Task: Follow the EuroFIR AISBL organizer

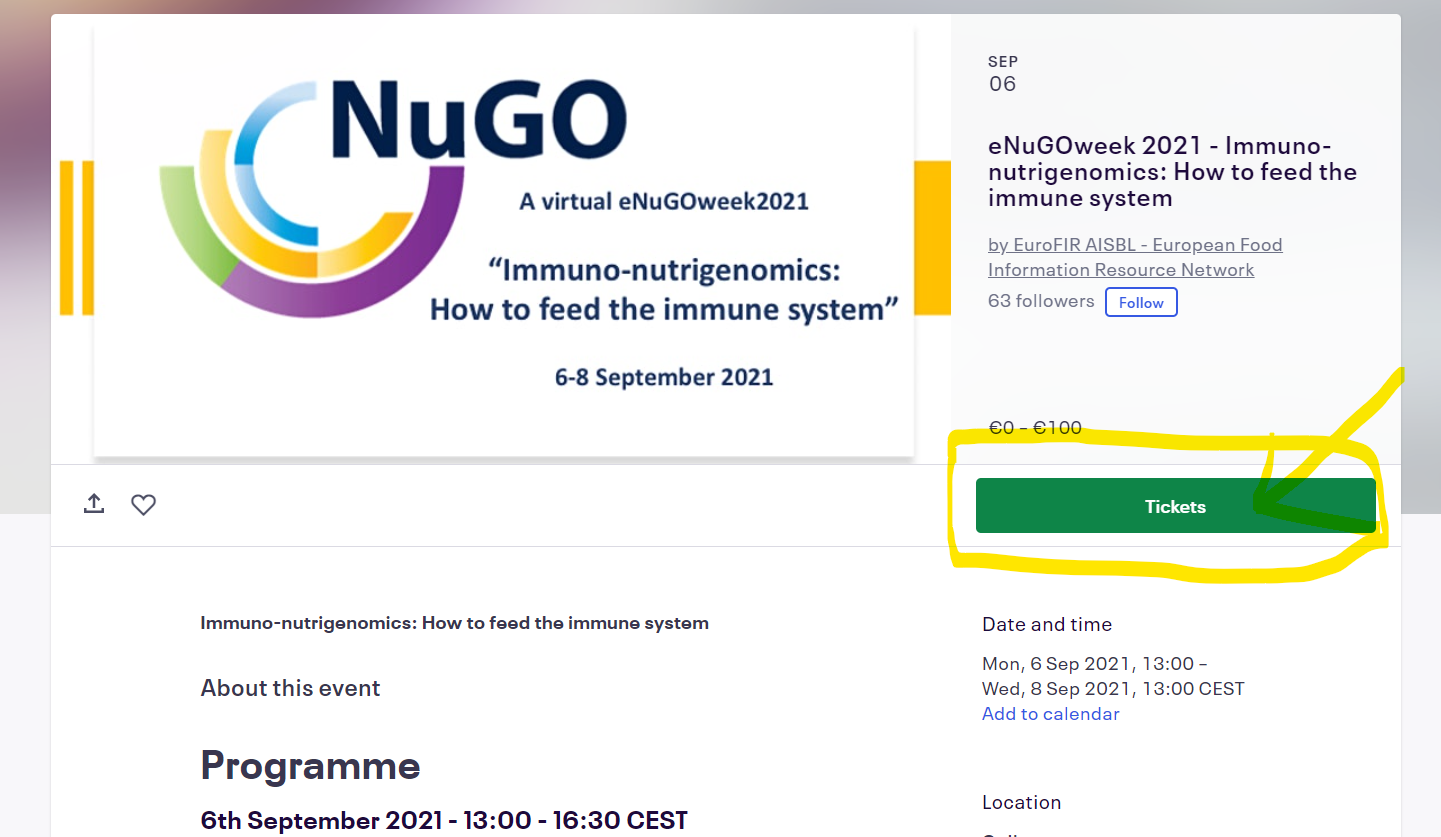Action: (x=1141, y=302)
